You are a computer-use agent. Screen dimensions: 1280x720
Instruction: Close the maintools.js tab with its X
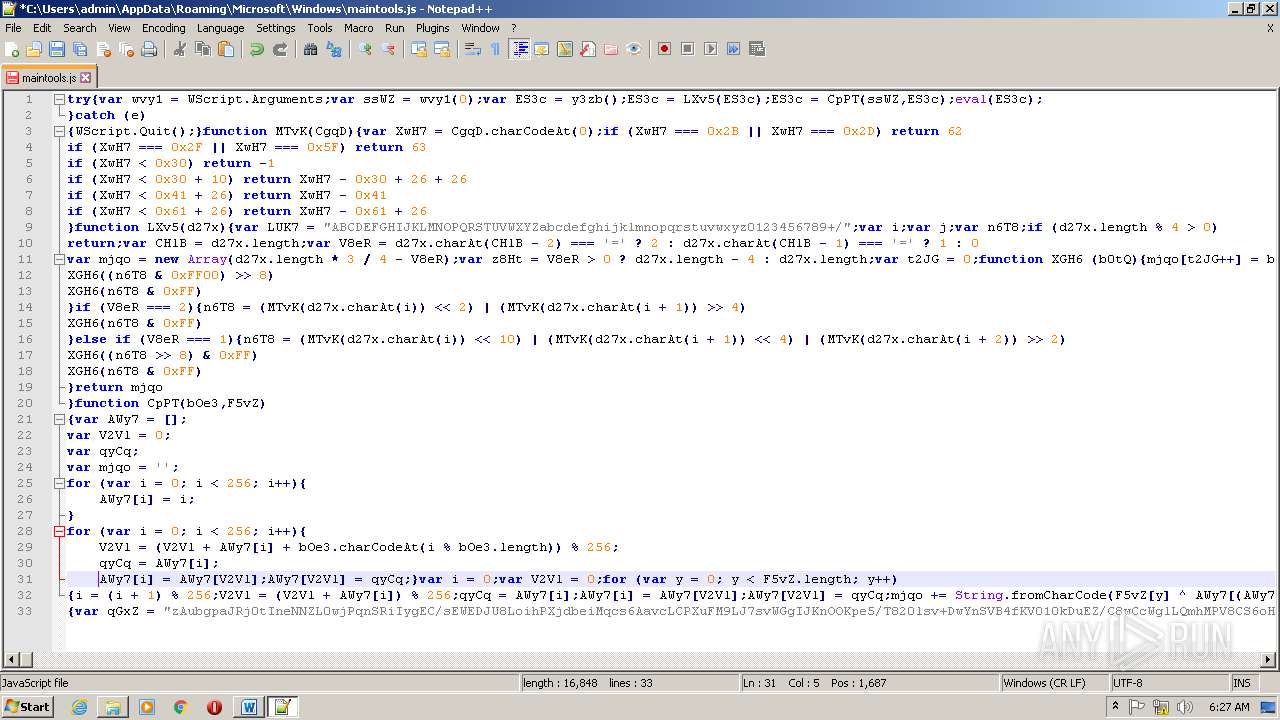pyautogui.click(x=86, y=77)
